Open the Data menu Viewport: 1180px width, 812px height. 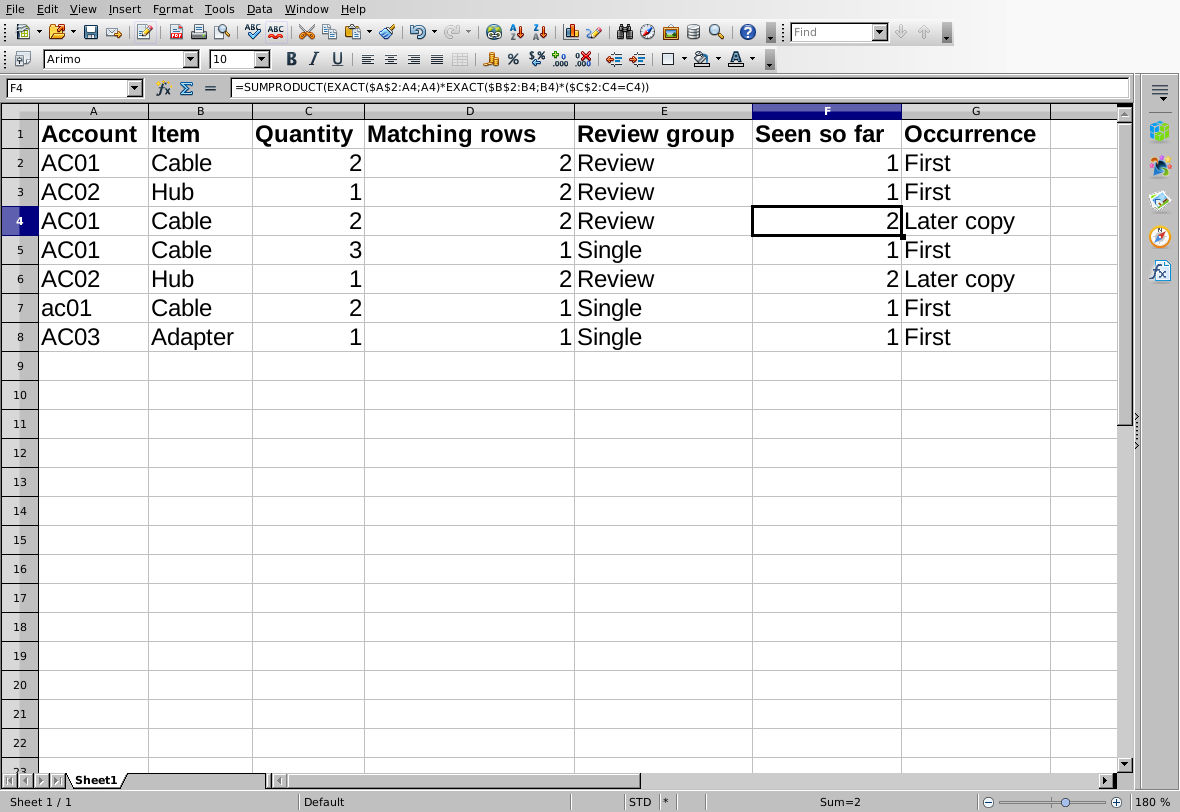[259, 9]
